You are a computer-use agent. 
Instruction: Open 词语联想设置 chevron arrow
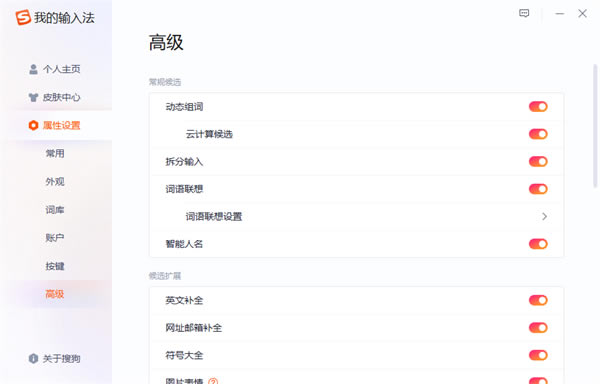[x=545, y=216]
